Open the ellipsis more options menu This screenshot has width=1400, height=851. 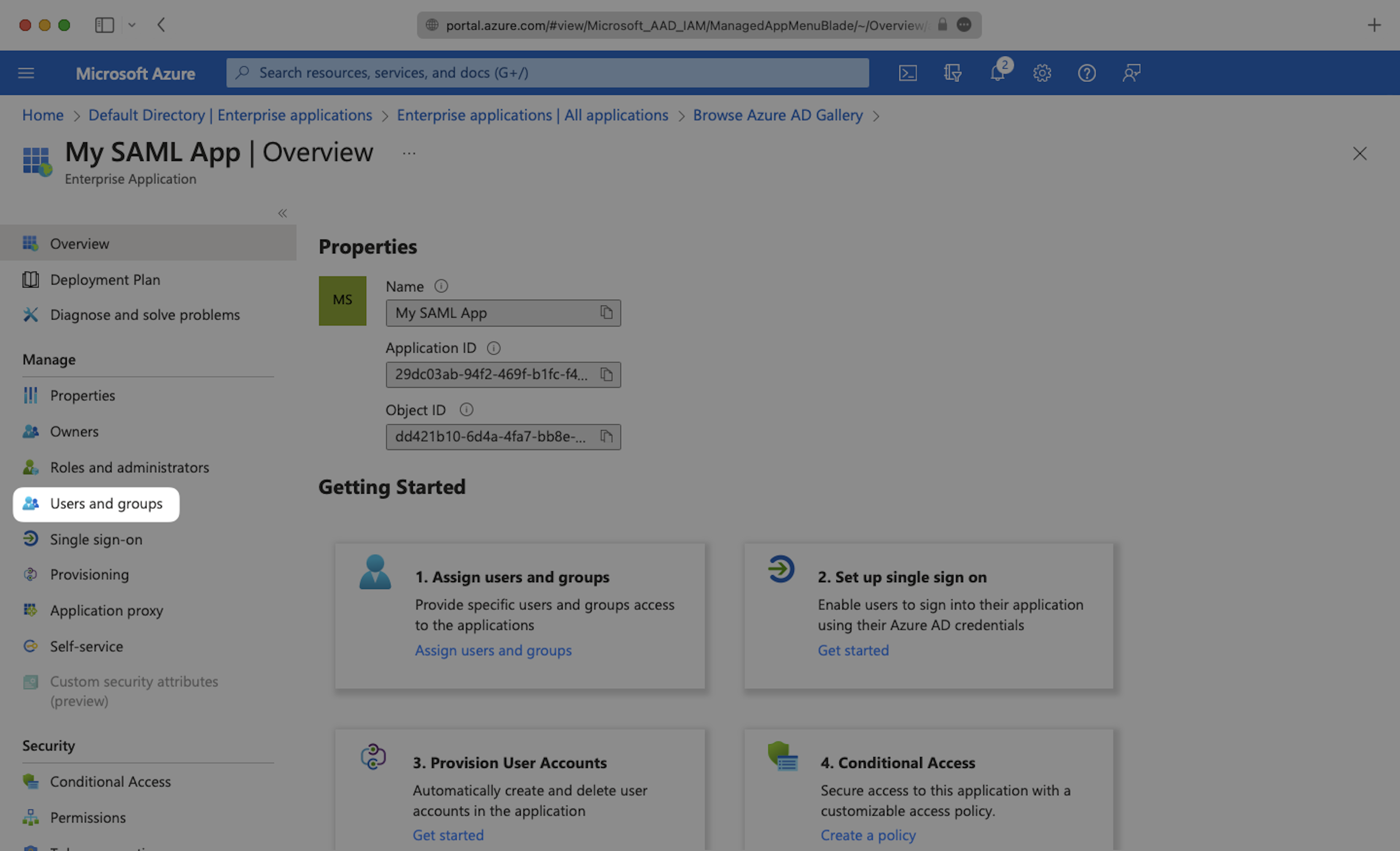[x=409, y=154]
